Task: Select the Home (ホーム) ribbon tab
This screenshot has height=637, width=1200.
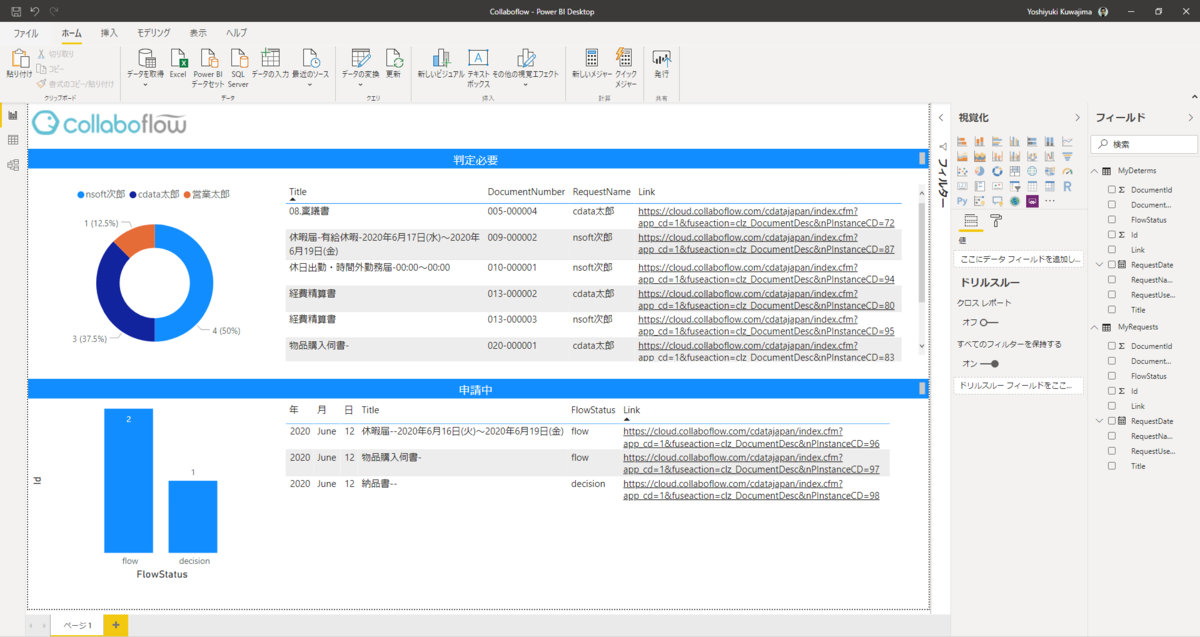Action: click(x=71, y=33)
